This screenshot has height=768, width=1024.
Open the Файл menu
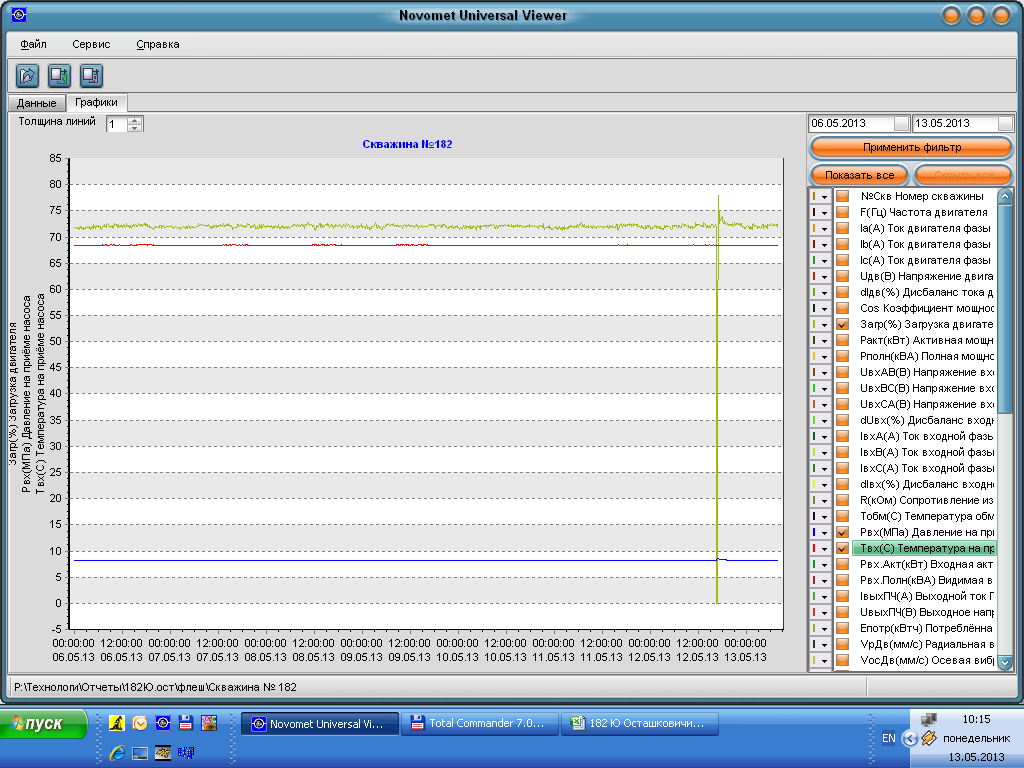pos(33,44)
